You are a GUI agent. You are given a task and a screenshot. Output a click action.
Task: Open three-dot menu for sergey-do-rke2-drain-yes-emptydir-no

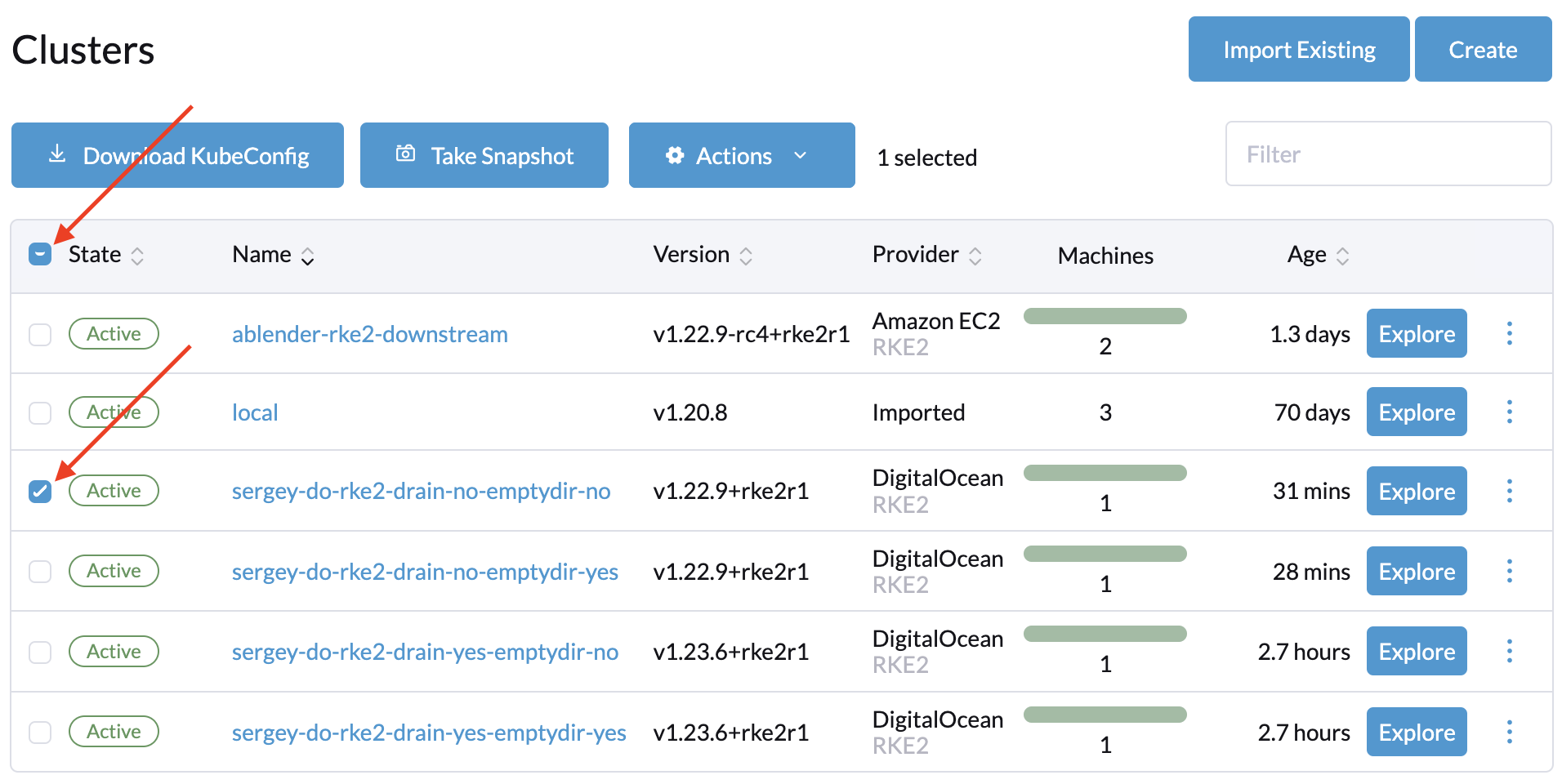click(x=1509, y=651)
